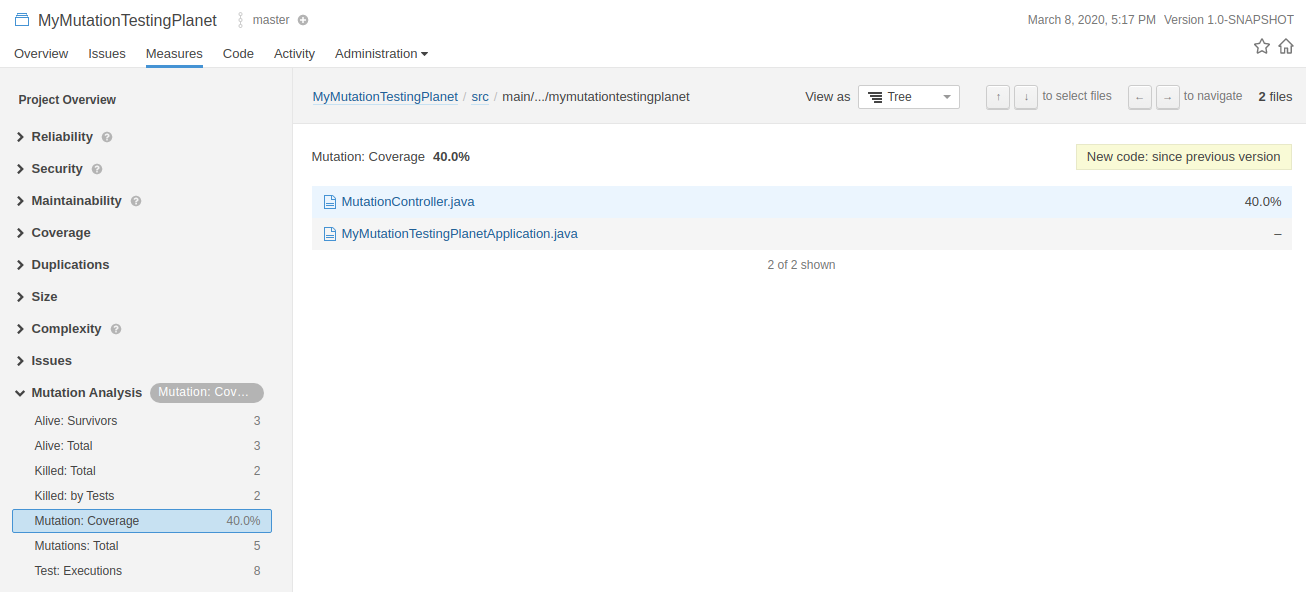Click the home icon to set homepage
1306x592 pixels.
1286,46
